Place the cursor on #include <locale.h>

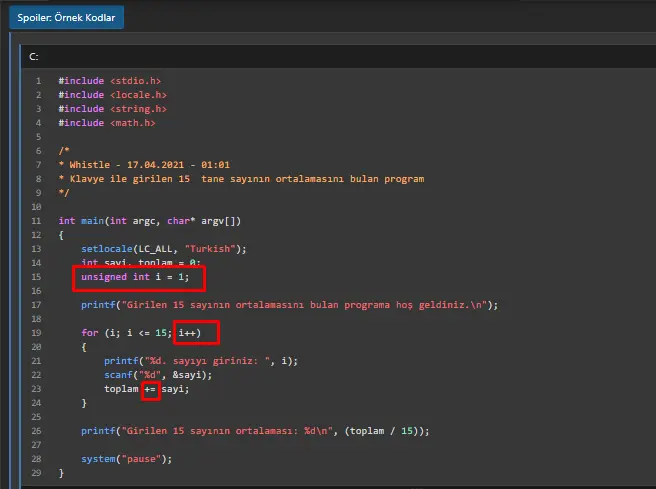pyautogui.click(x=112, y=95)
